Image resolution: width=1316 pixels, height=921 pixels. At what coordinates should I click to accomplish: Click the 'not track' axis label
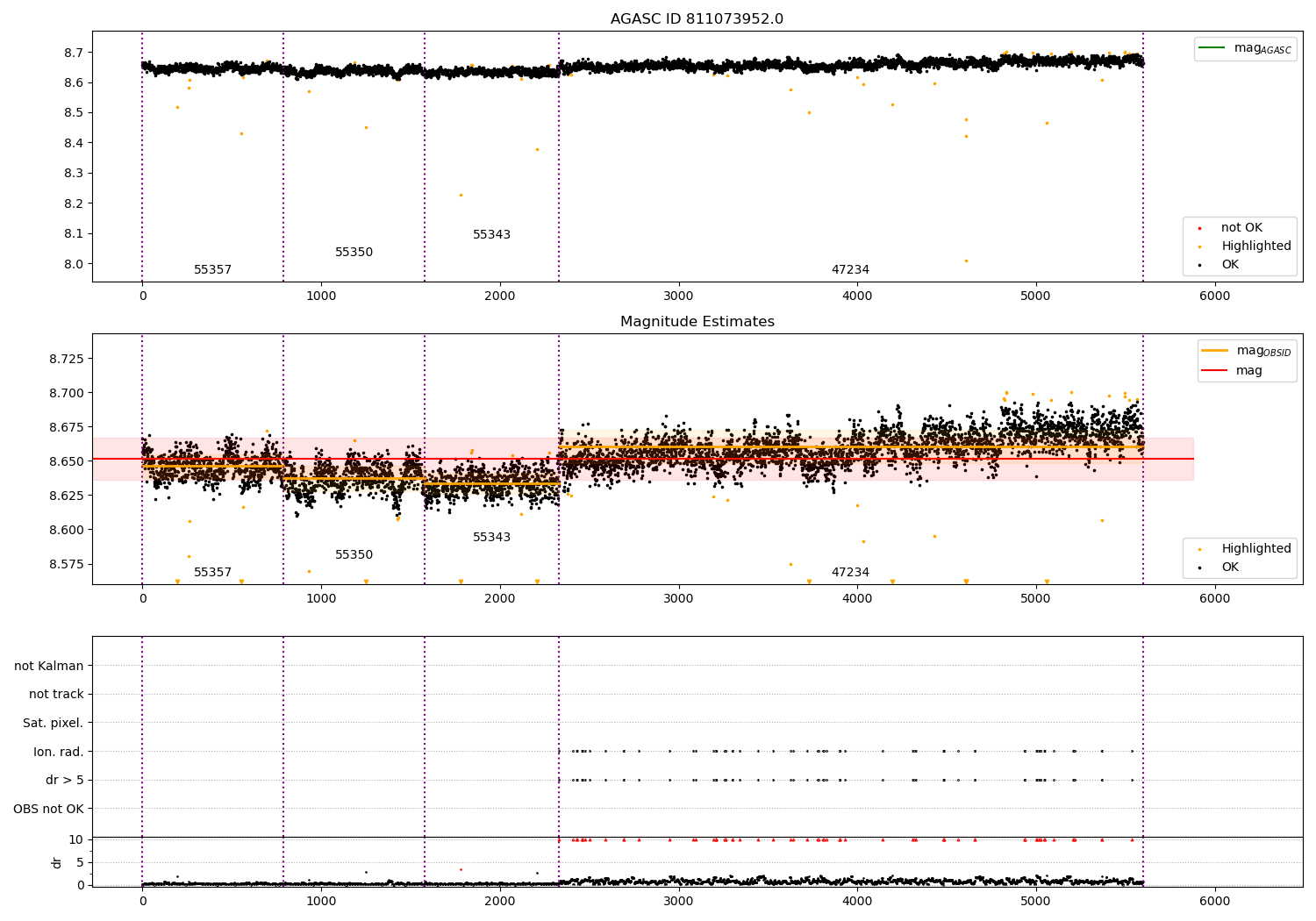tap(56, 695)
